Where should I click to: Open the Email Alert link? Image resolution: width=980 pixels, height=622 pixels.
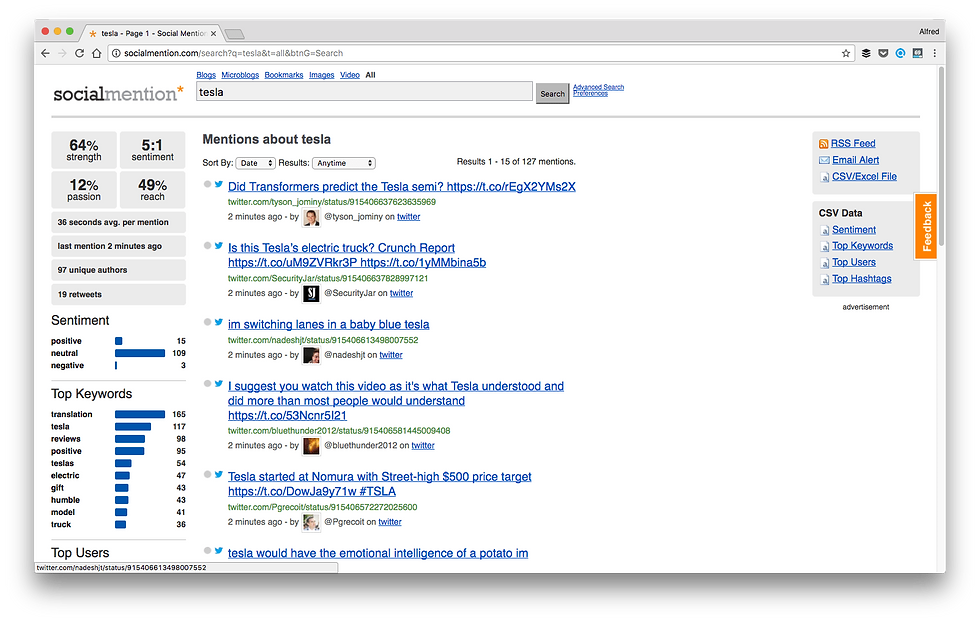click(855, 160)
